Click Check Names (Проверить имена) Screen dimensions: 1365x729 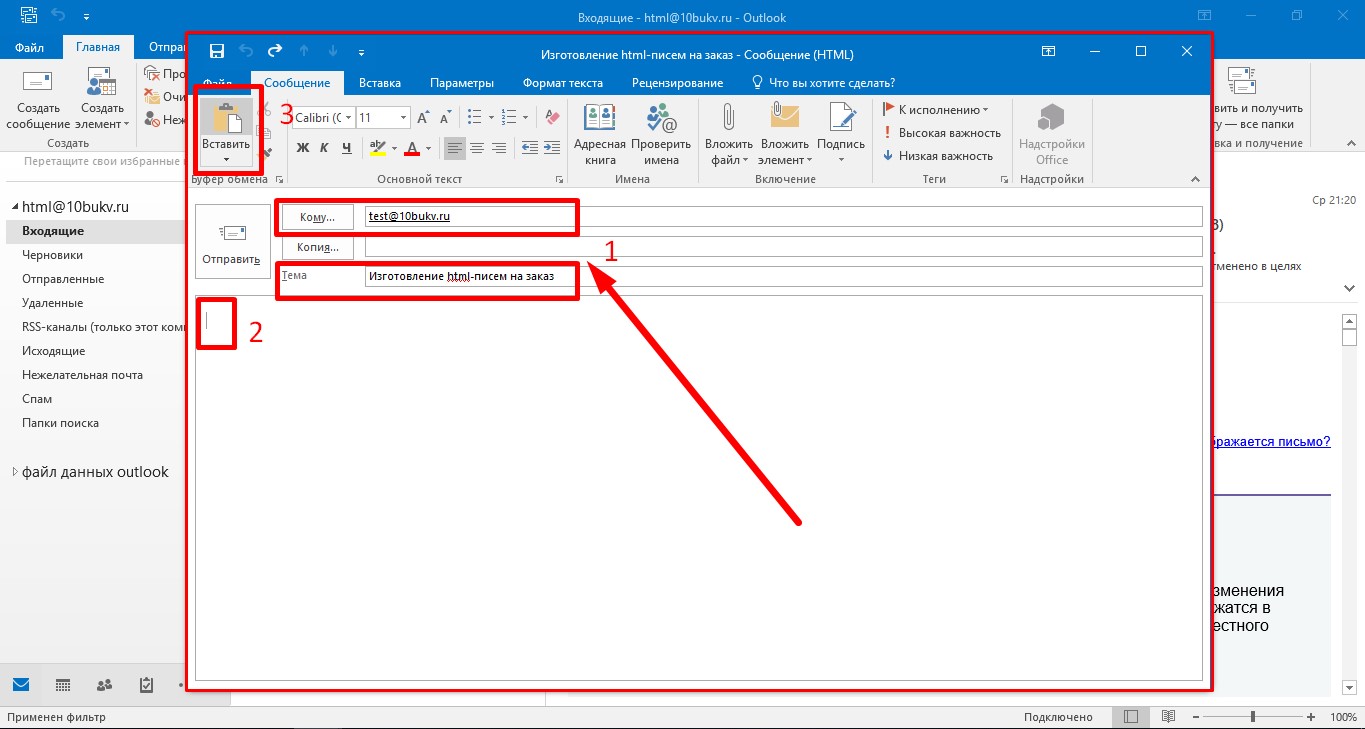pyautogui.click(x=661, y=135)
